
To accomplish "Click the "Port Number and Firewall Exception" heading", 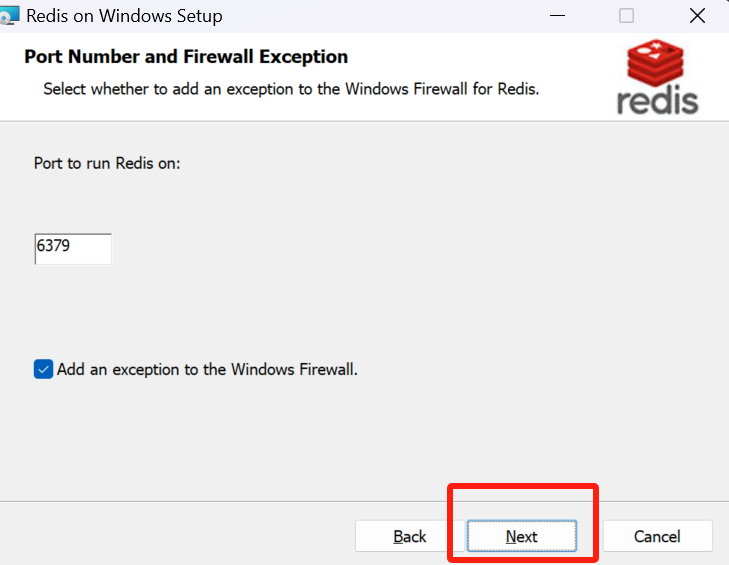I will [186, 57].
